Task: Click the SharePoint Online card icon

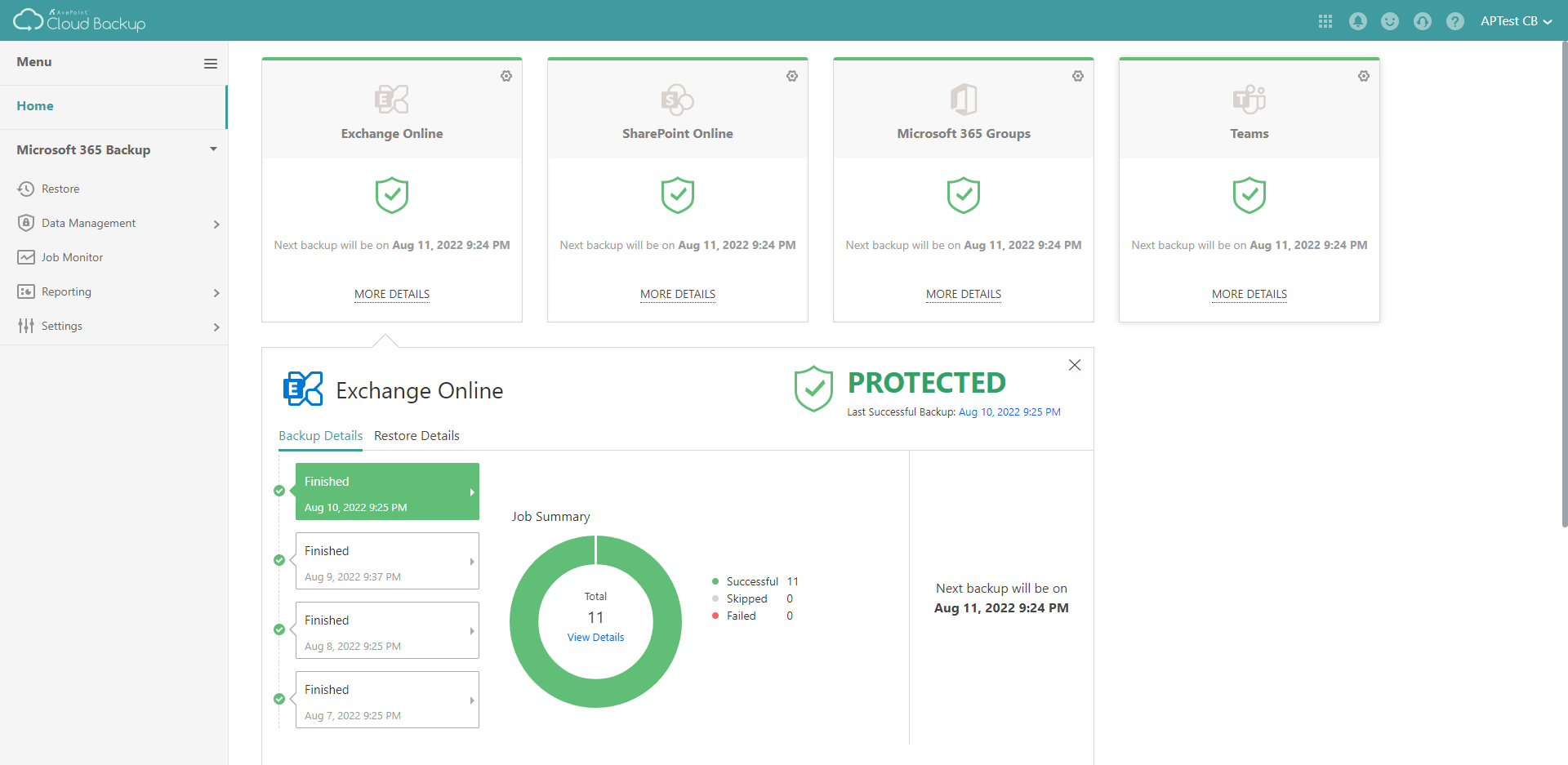Action: [x=678, y=100]
